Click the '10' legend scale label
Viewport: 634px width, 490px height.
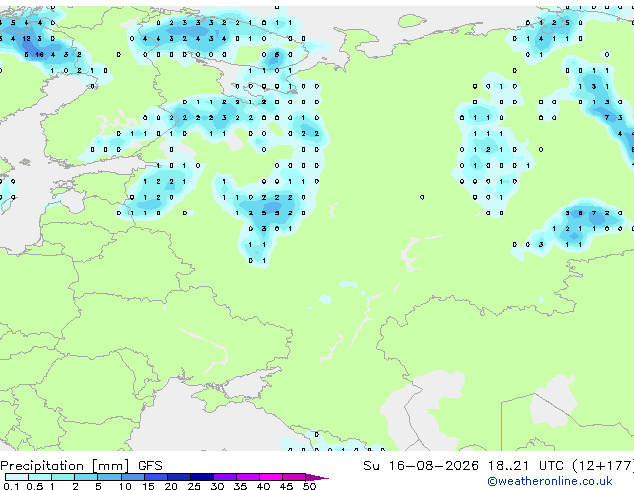pyautogui.click(x=125, y=486)
